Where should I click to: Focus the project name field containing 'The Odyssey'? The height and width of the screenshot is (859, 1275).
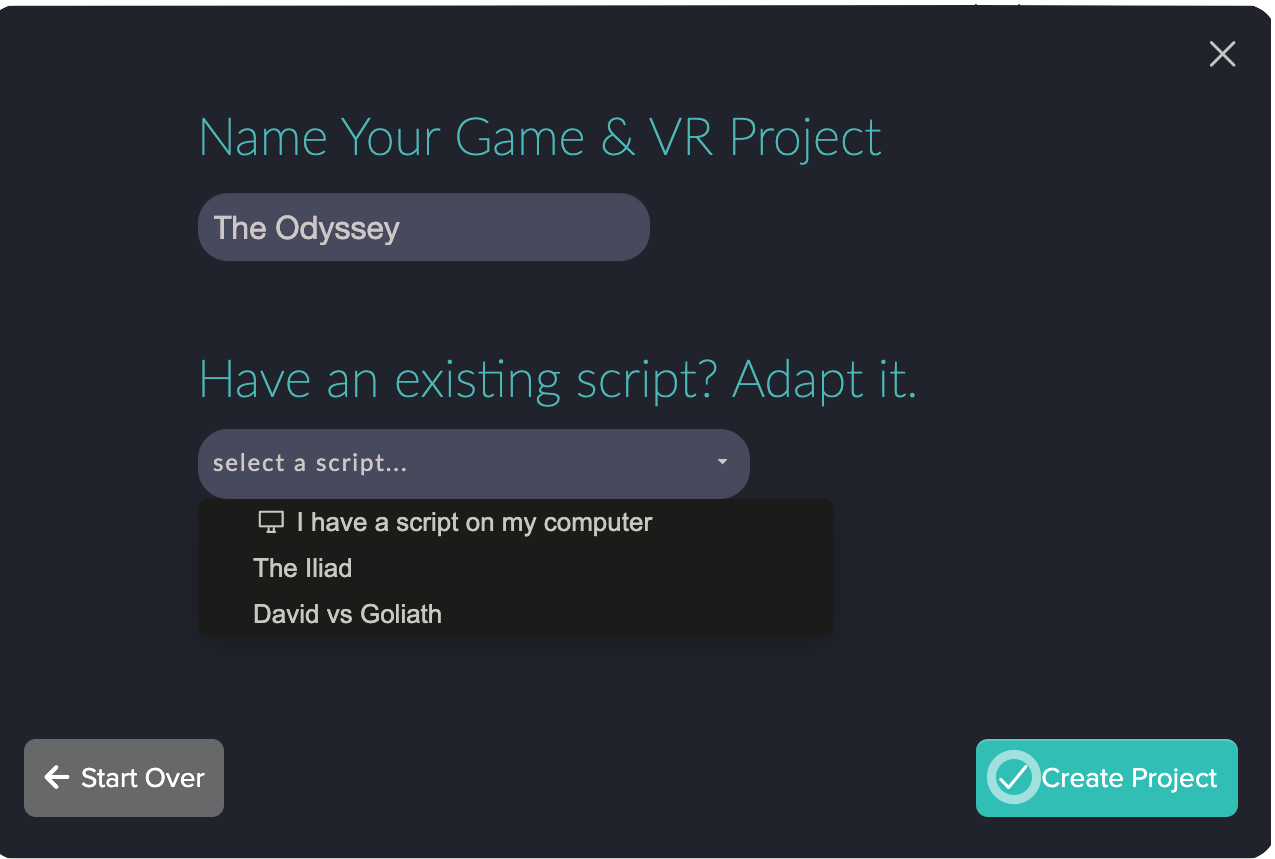[x=424, y=227]
